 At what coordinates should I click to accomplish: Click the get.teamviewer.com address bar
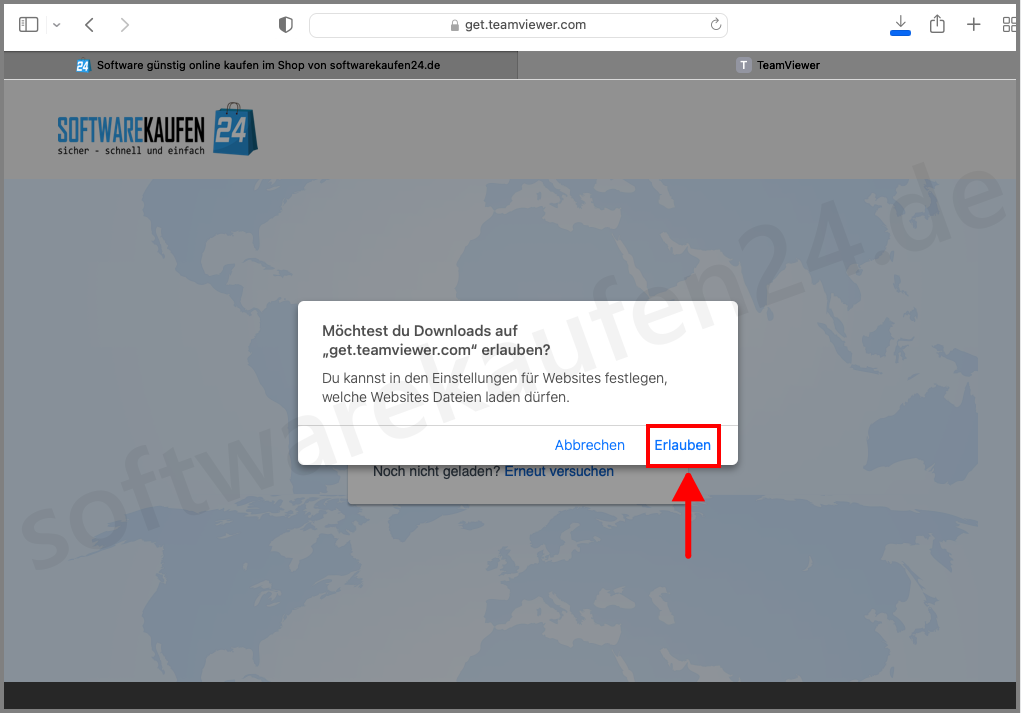pyautogui.click(x=518, y=25)
